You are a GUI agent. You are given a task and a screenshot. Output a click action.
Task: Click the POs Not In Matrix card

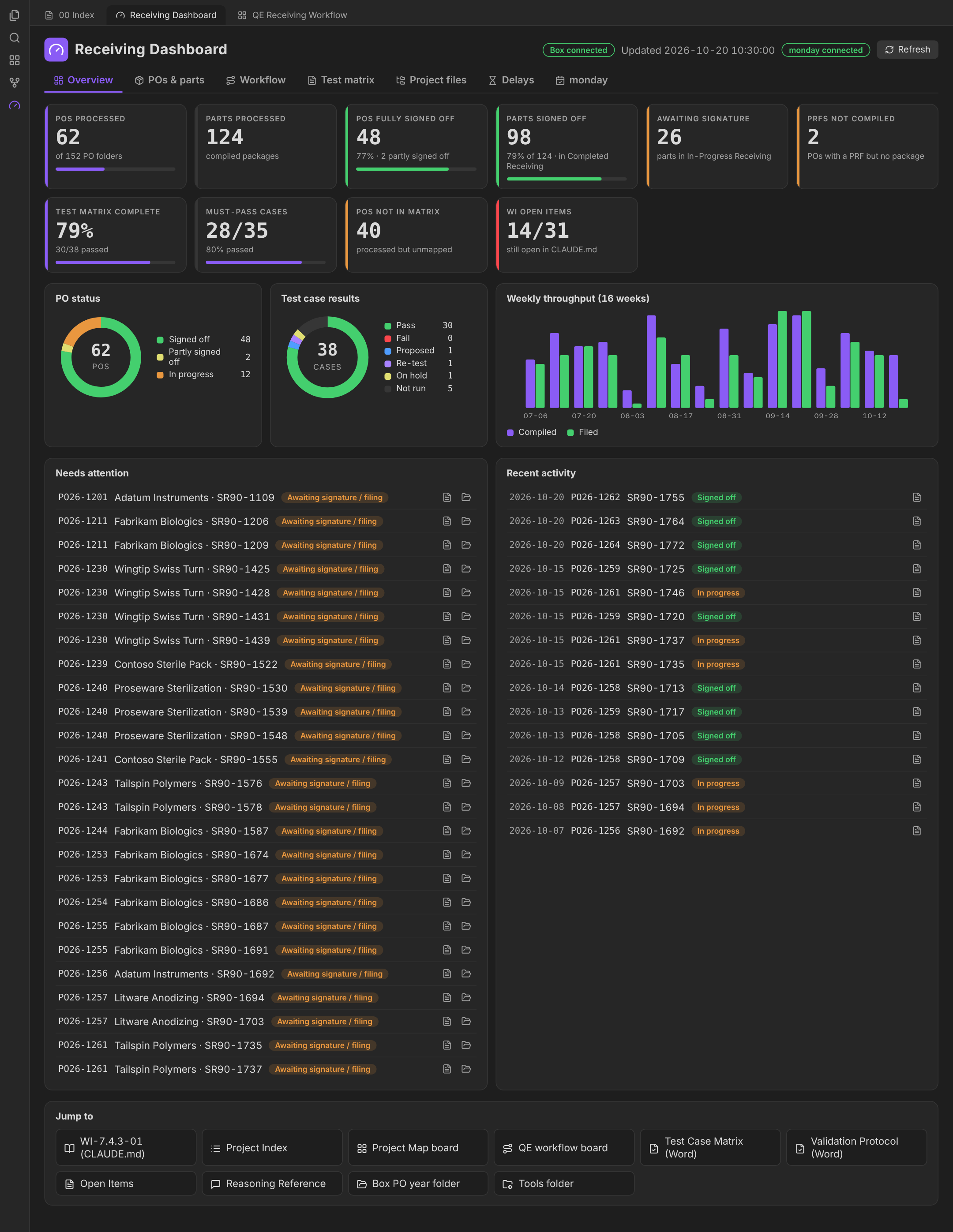(416, 235)
